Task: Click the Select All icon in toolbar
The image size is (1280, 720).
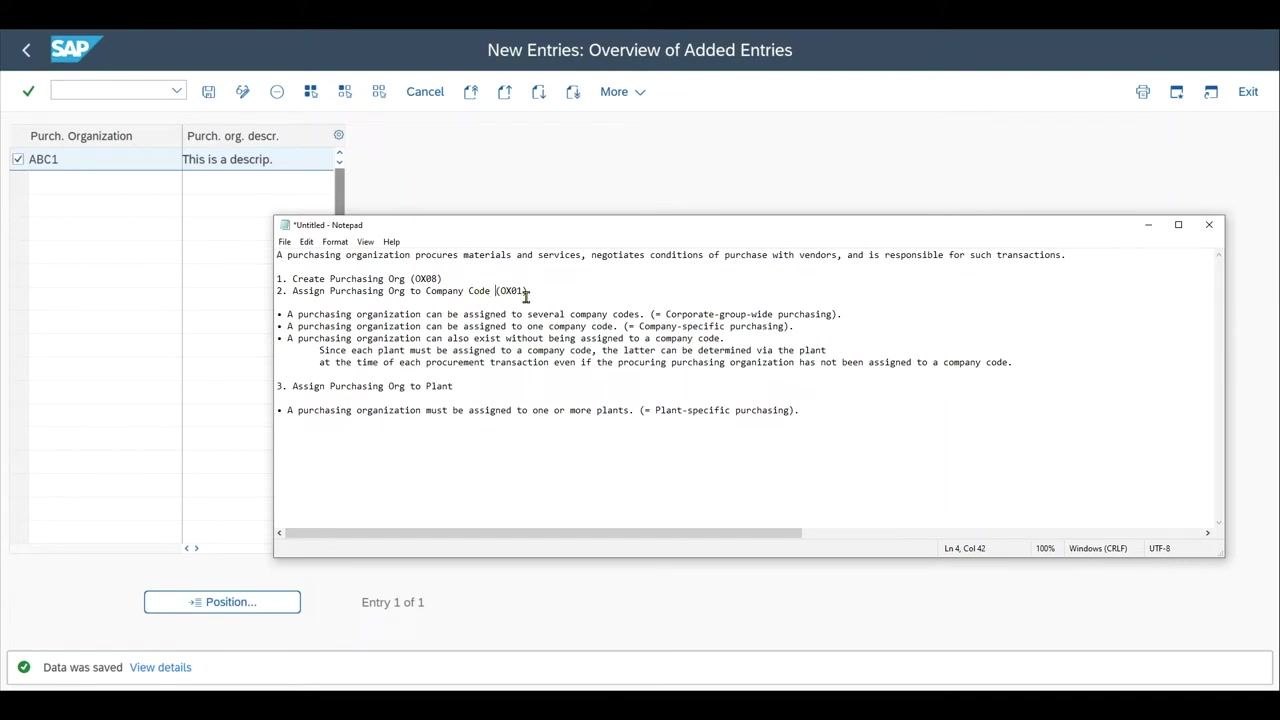Action: click(x=311, y=92)
